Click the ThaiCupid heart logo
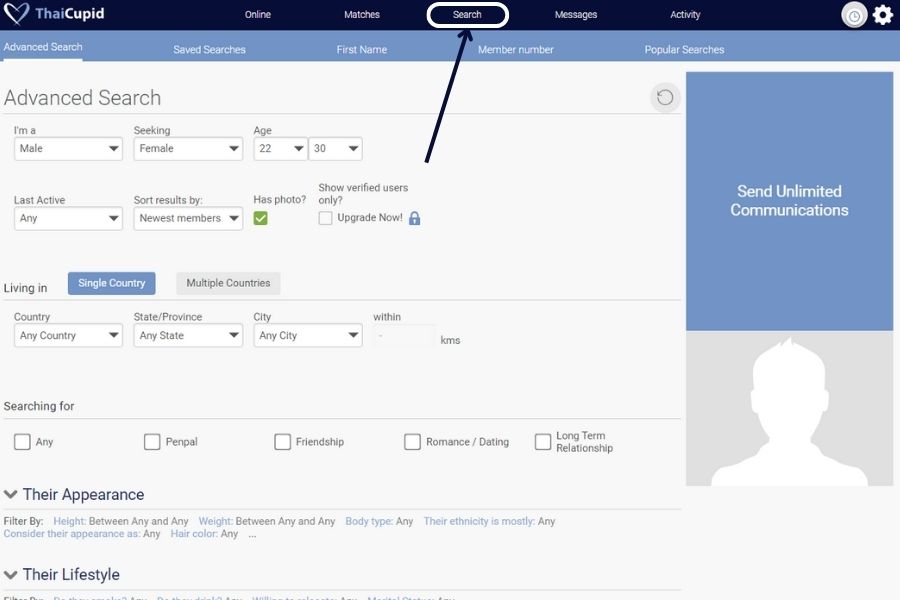Viewport: 900px width, 600px height. click(x=16, y=15)
